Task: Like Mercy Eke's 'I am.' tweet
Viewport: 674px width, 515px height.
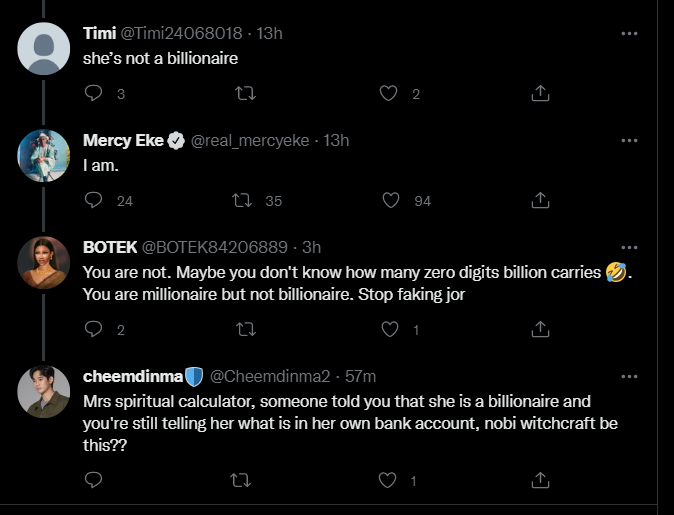Action: coord(390,201)
